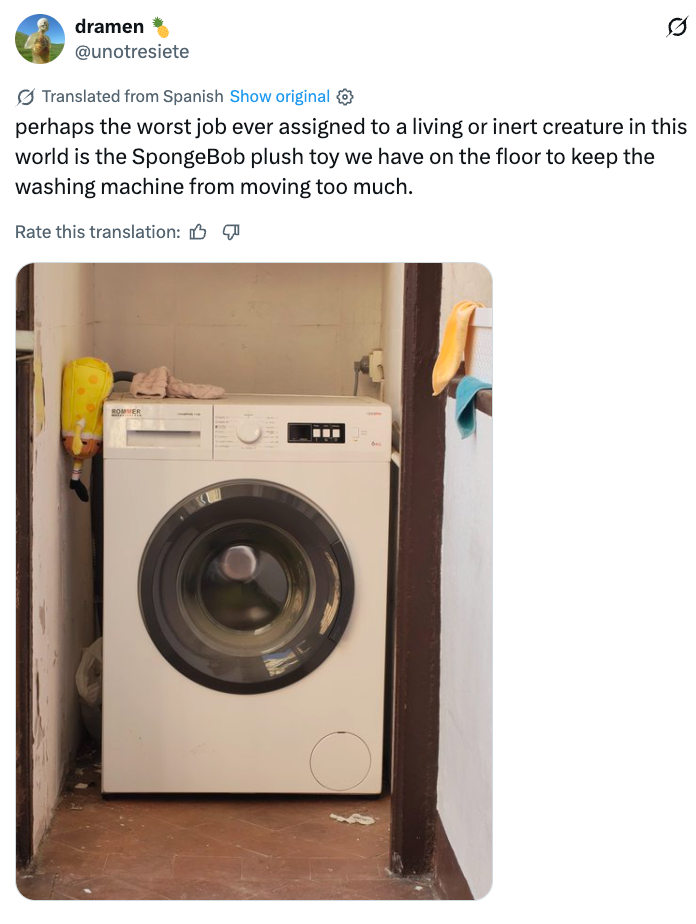
Task: Rate translation with thumbs up
Action: (x=198, y=232)
